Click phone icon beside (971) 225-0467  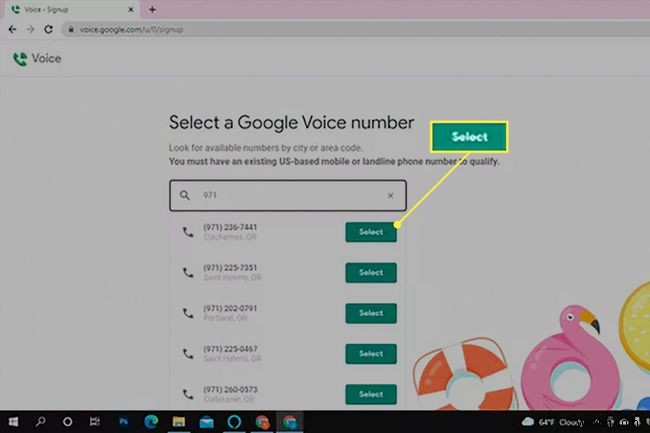pos(188,354)
